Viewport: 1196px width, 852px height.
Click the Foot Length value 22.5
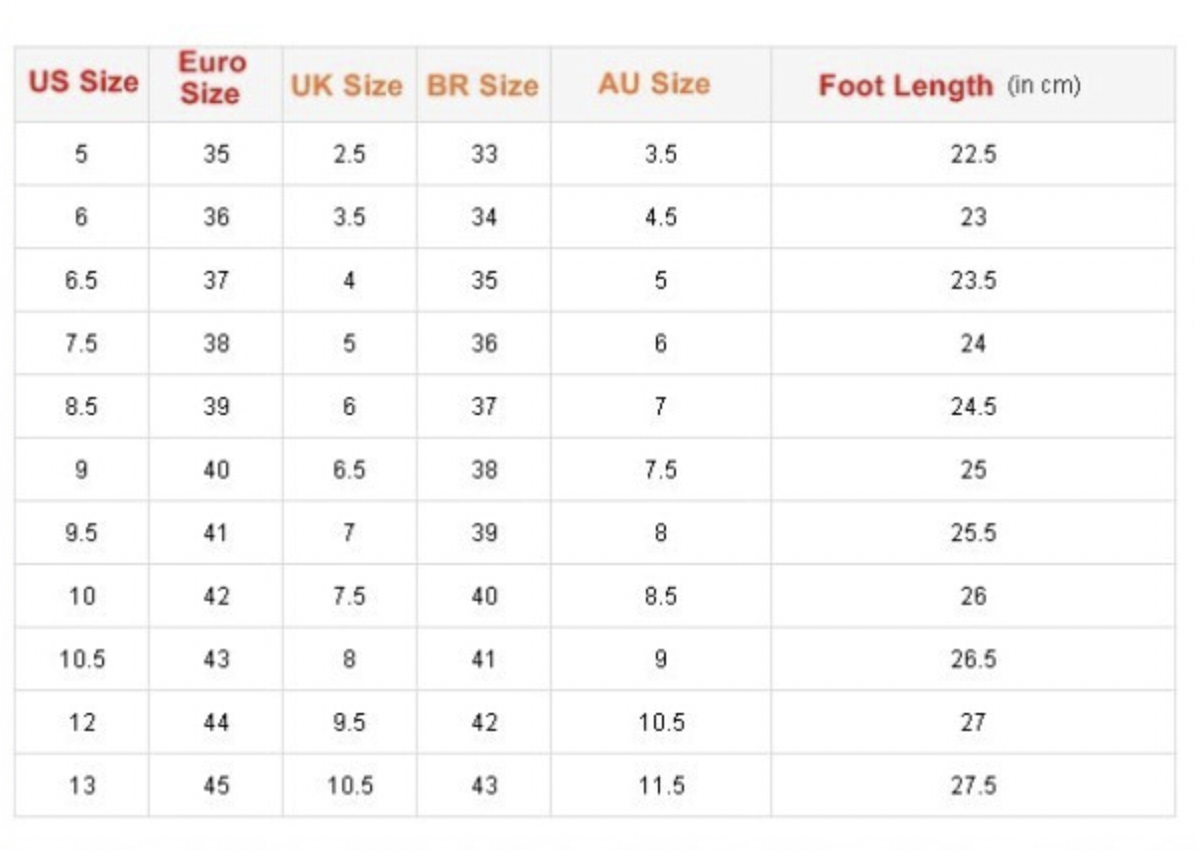point(973,154)
